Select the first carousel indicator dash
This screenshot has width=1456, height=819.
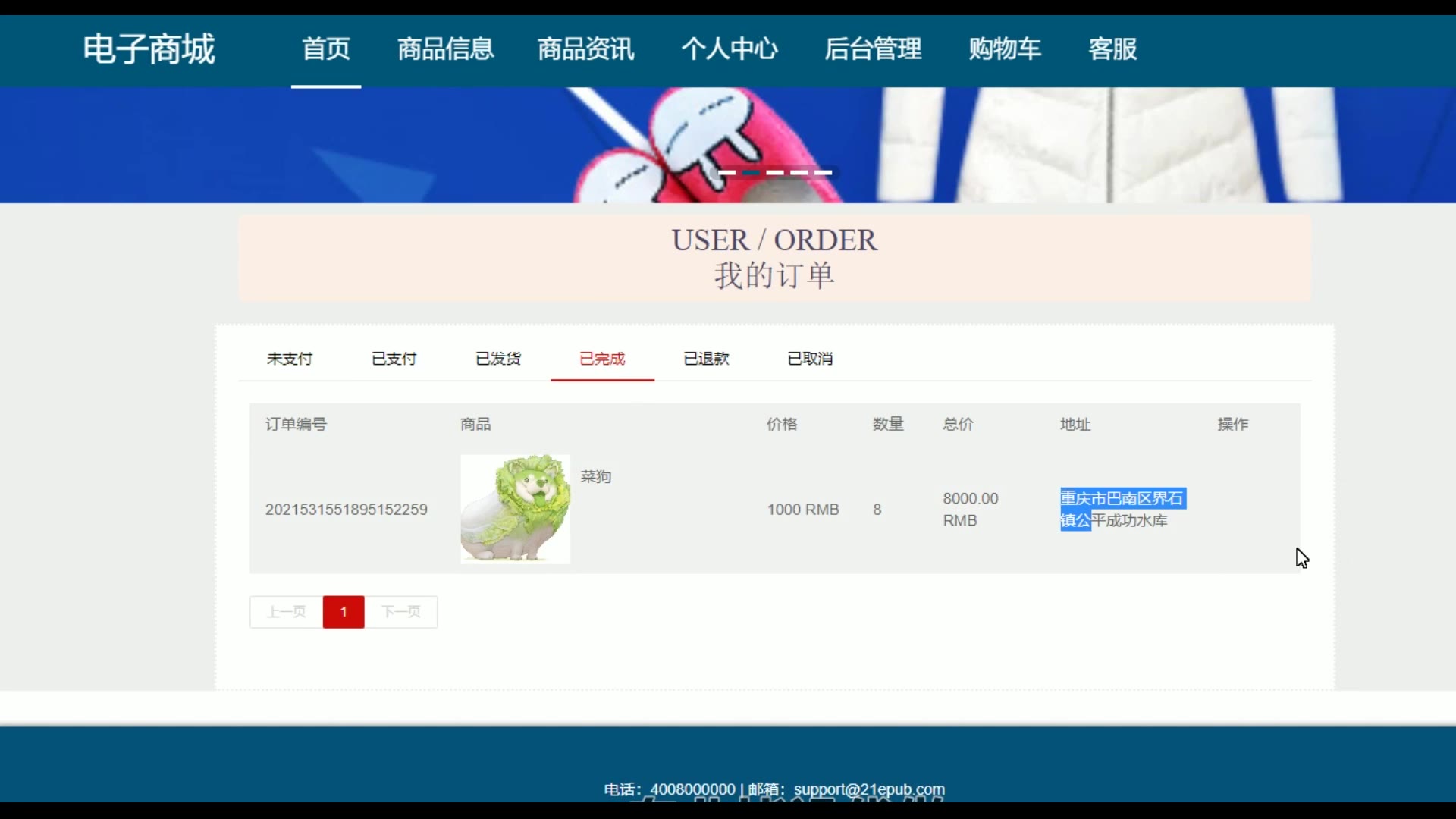726,173
